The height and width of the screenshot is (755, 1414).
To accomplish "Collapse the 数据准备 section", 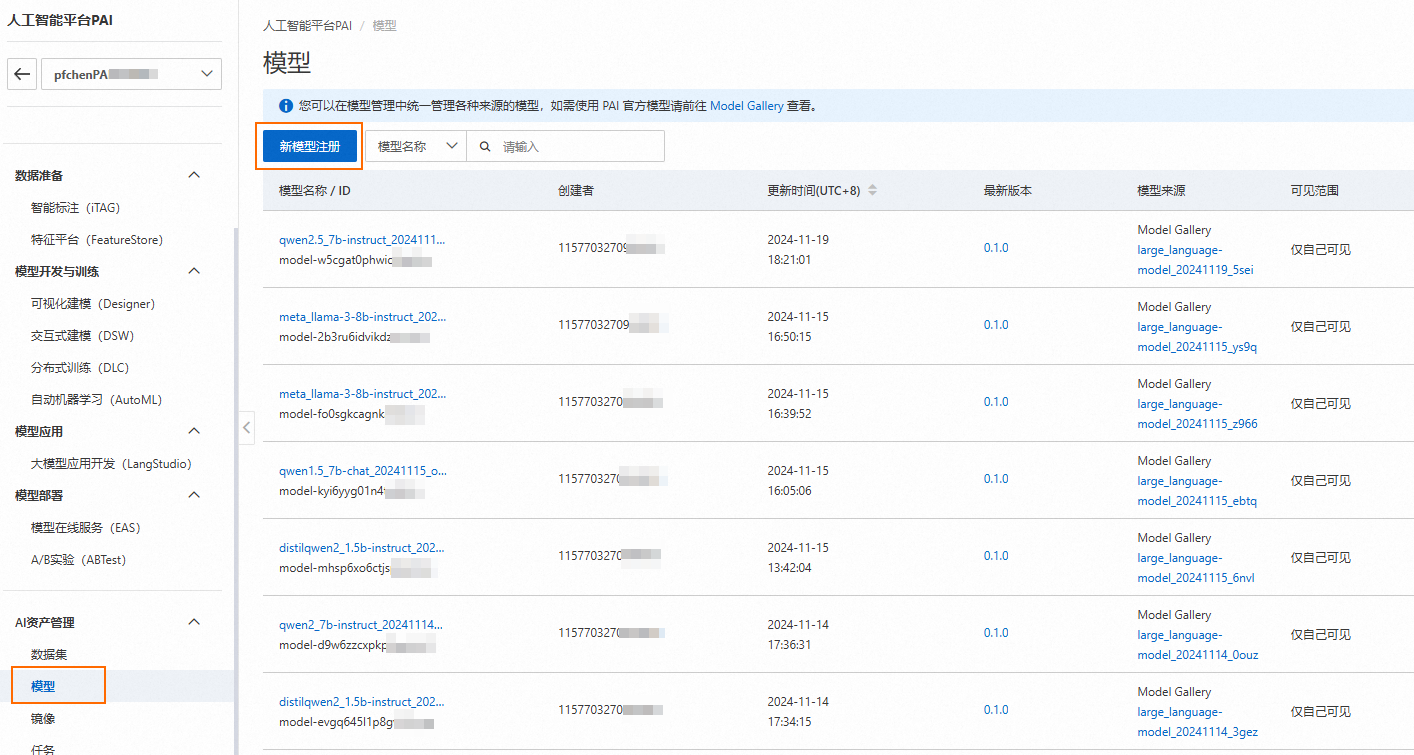I will [195, 175].
